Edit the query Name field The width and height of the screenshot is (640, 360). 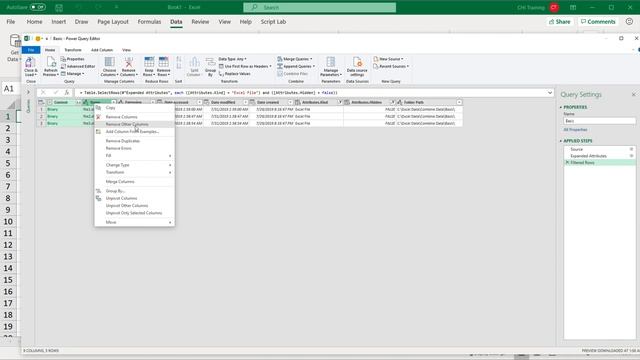click(x=599, y=121)
